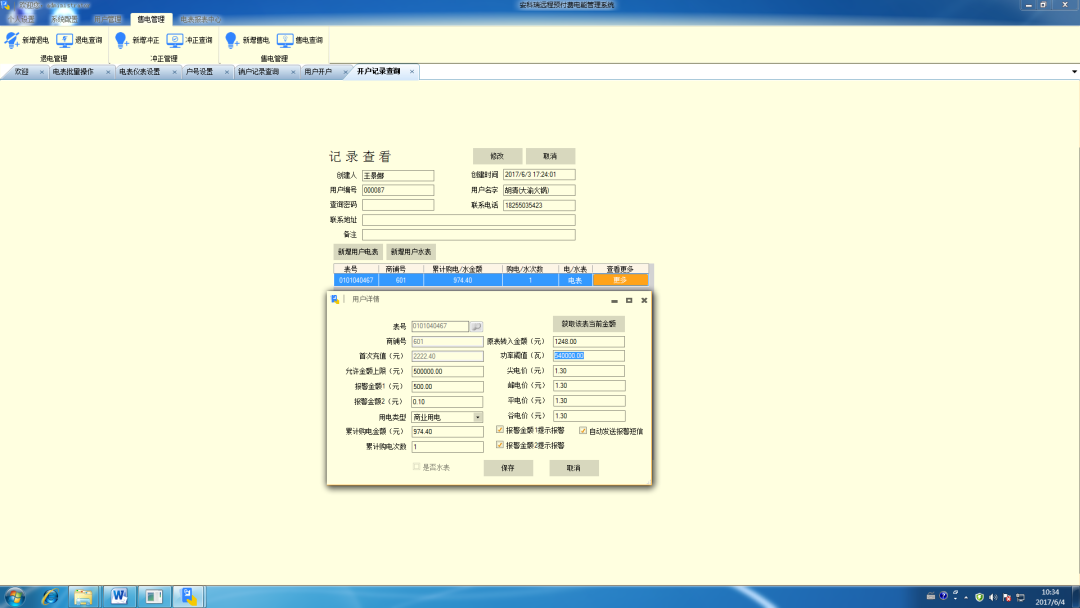
Task: Click orange 更多 button in table row
Action: (x=621, y=280)
